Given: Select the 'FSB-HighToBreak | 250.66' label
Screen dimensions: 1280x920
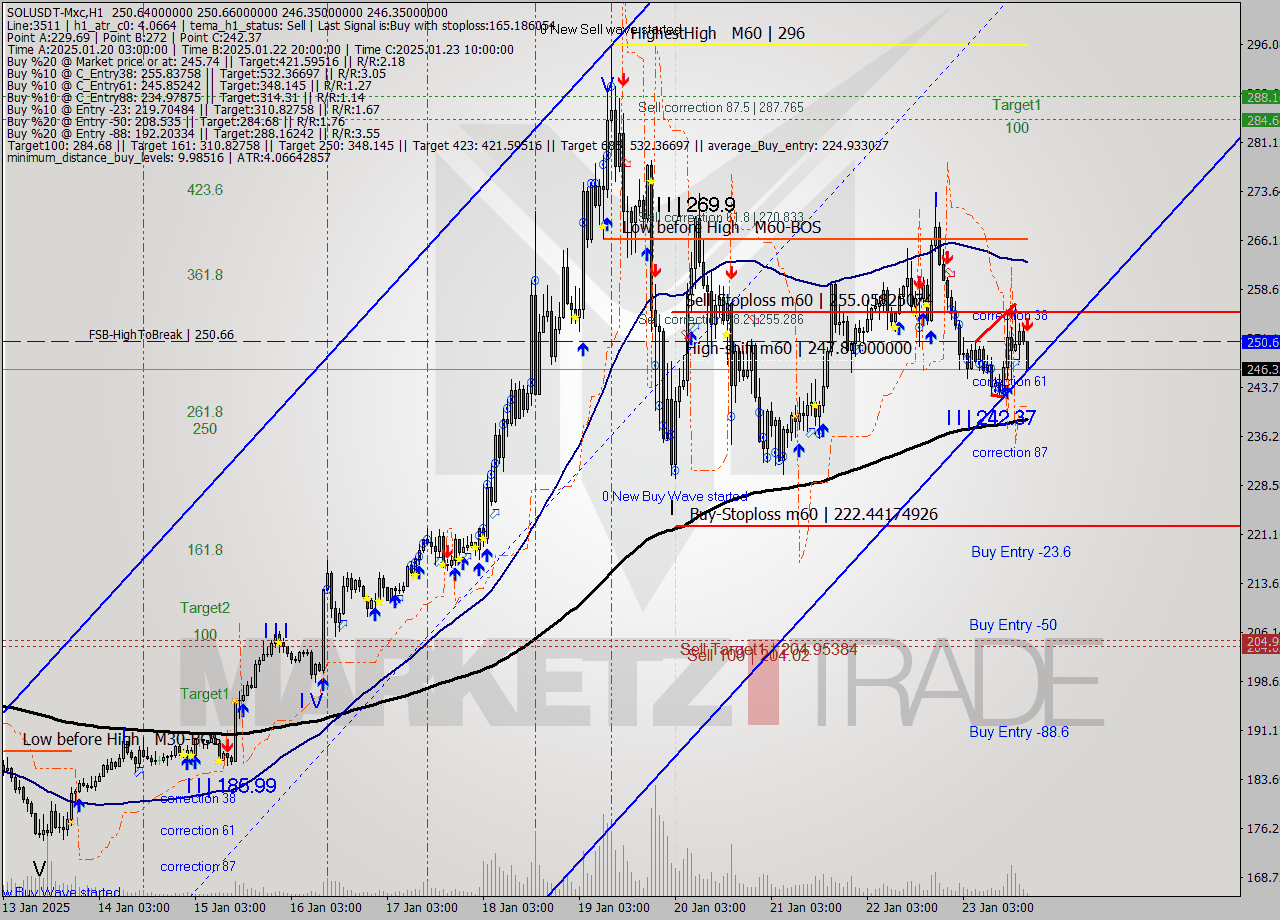Looking at the screenshot, I should click(161, 335).
